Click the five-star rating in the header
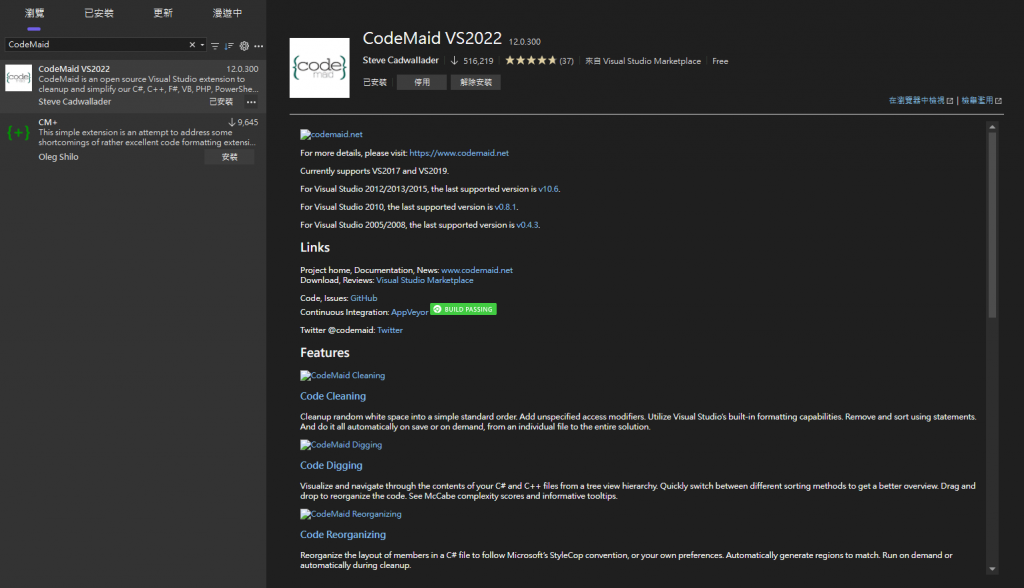 pos(531,60)
